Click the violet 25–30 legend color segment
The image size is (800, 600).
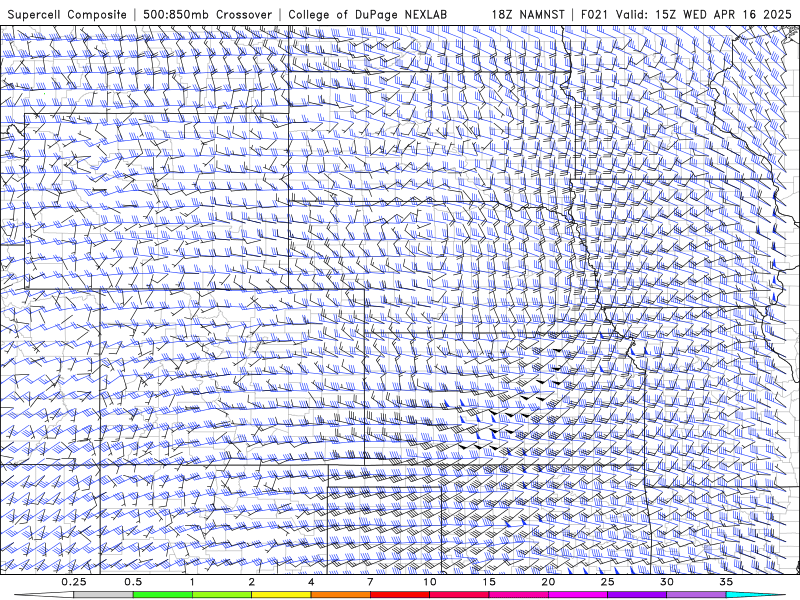click(637, 595)
